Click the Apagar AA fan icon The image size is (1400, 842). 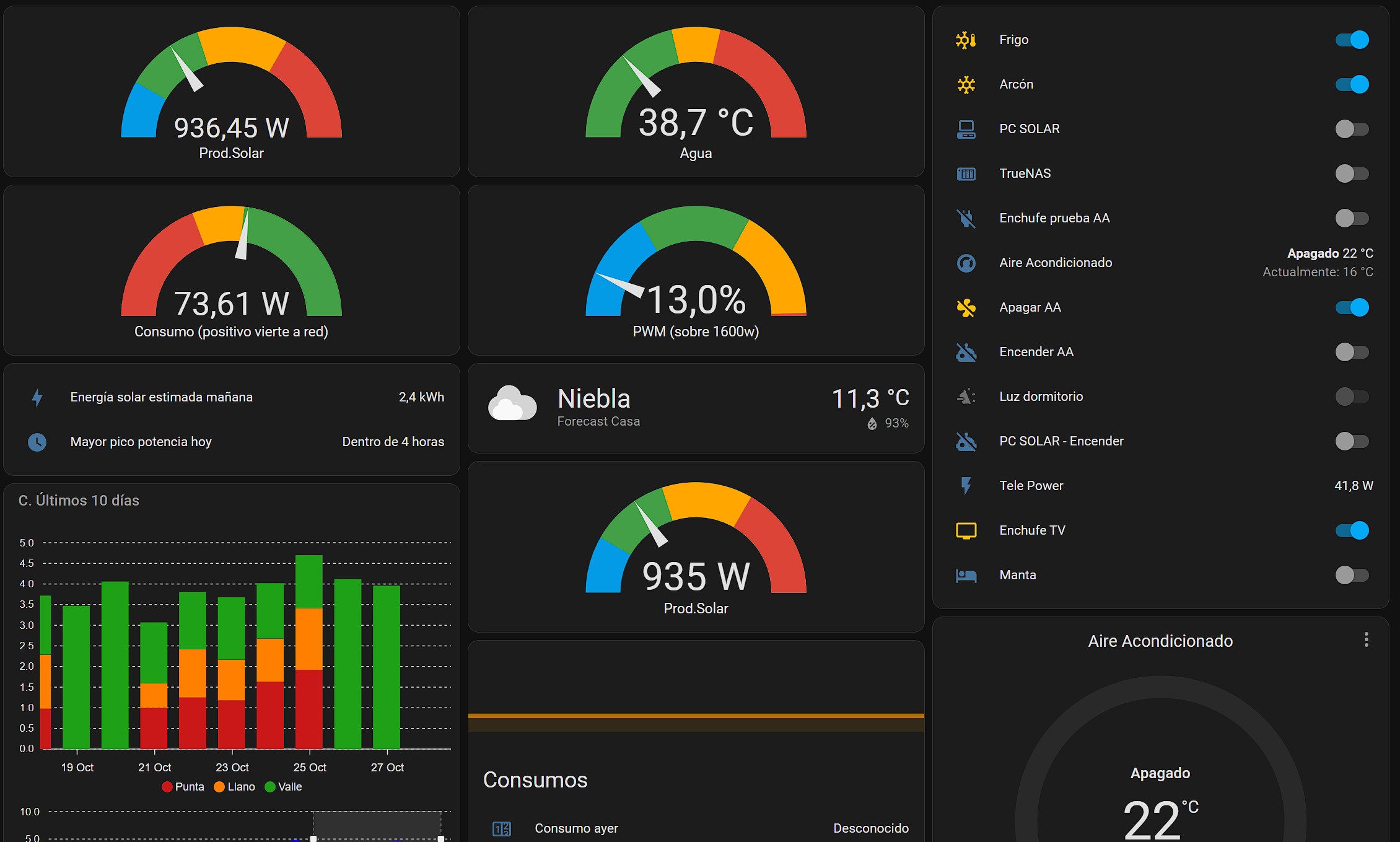click(966, 307)
